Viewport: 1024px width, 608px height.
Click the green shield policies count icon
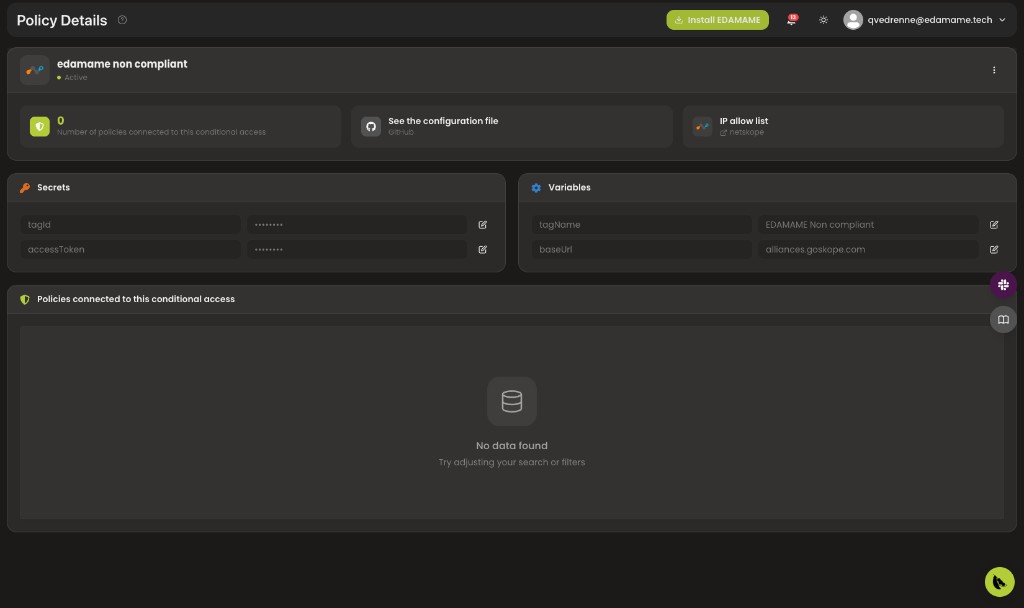click(x=40, y=127)
